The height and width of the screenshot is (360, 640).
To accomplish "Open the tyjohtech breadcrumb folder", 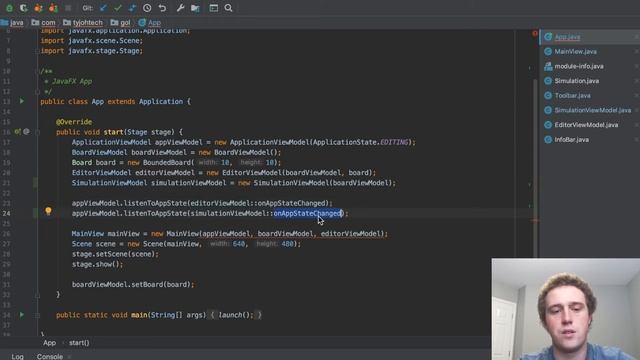I will (83, 22).
